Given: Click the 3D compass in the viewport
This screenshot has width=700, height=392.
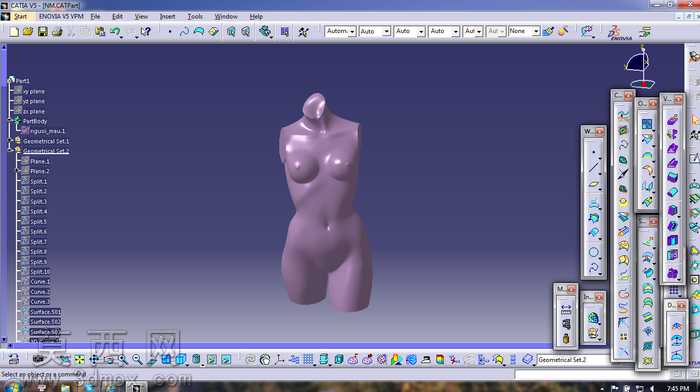Looking at the screenshot, I should point(642,67).
